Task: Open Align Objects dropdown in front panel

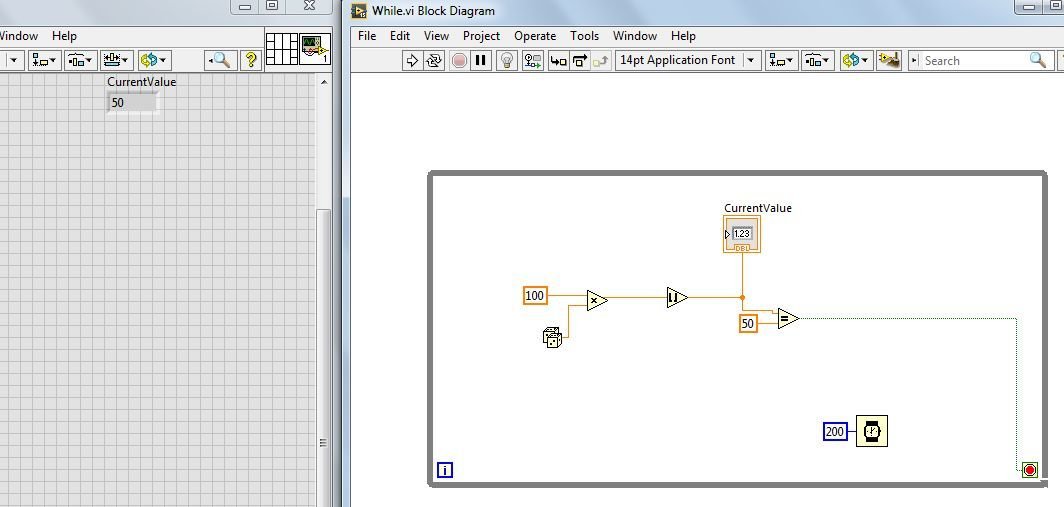Action: click(x=45, y=60)
